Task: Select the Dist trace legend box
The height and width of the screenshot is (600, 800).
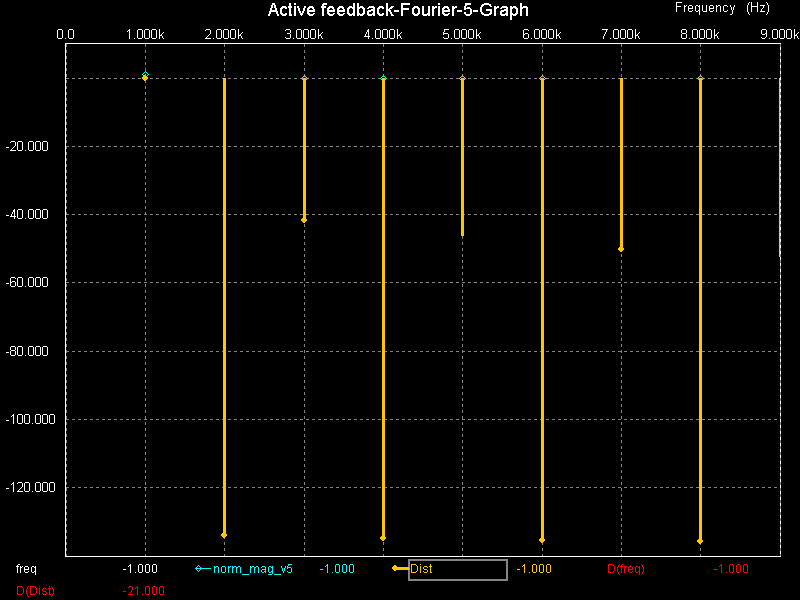Action: [458, 570]
